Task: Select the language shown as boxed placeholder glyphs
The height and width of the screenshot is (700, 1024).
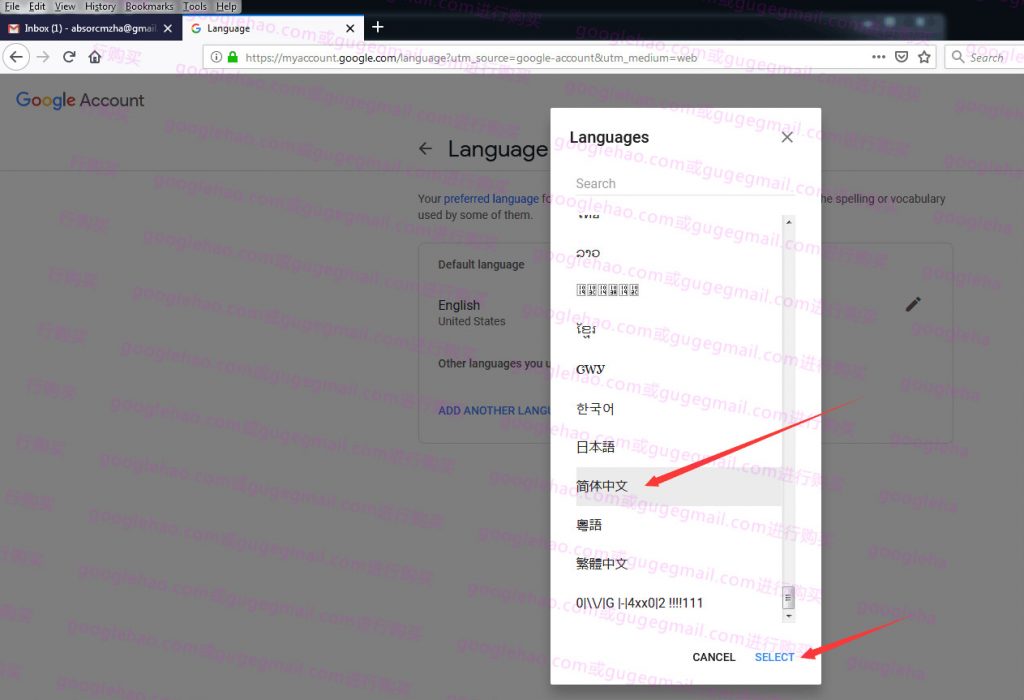Action: coord(679,291)
